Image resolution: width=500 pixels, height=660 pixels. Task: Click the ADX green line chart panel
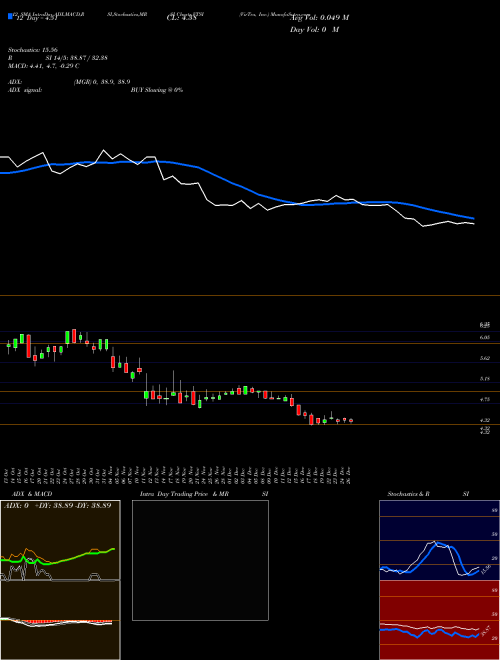click(60, 540)
